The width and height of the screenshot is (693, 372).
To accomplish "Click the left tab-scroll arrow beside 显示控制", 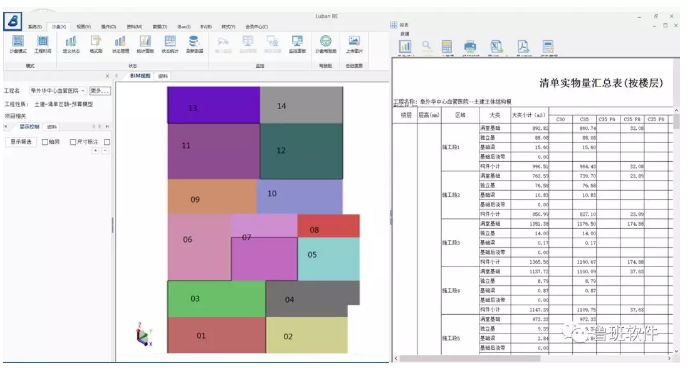I will coord(6,127).
